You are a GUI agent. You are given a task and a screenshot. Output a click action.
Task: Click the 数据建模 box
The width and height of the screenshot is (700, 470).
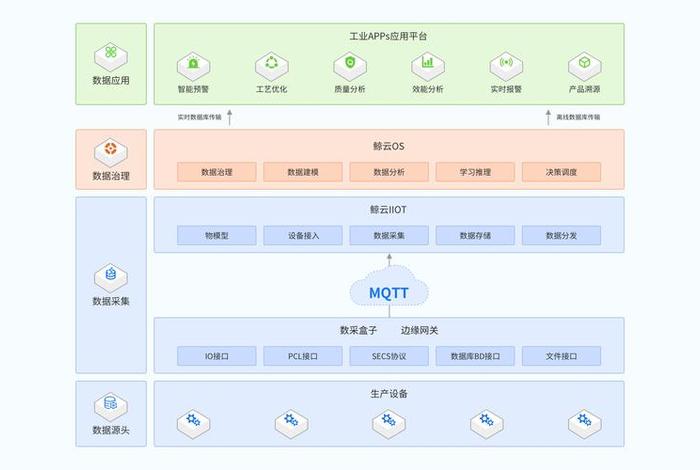point(303,172)
